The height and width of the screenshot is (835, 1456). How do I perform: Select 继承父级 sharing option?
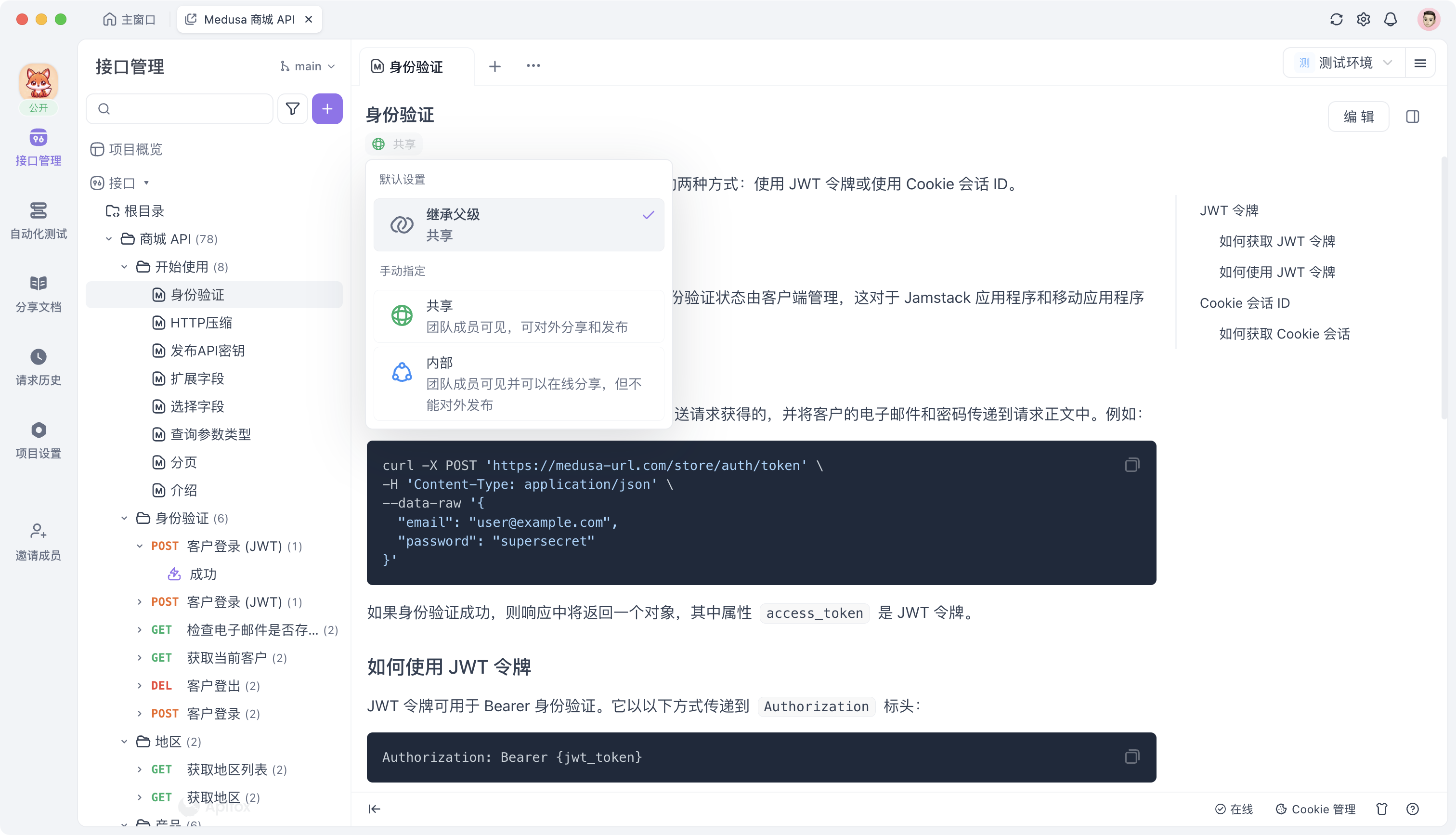pos(518,224)
